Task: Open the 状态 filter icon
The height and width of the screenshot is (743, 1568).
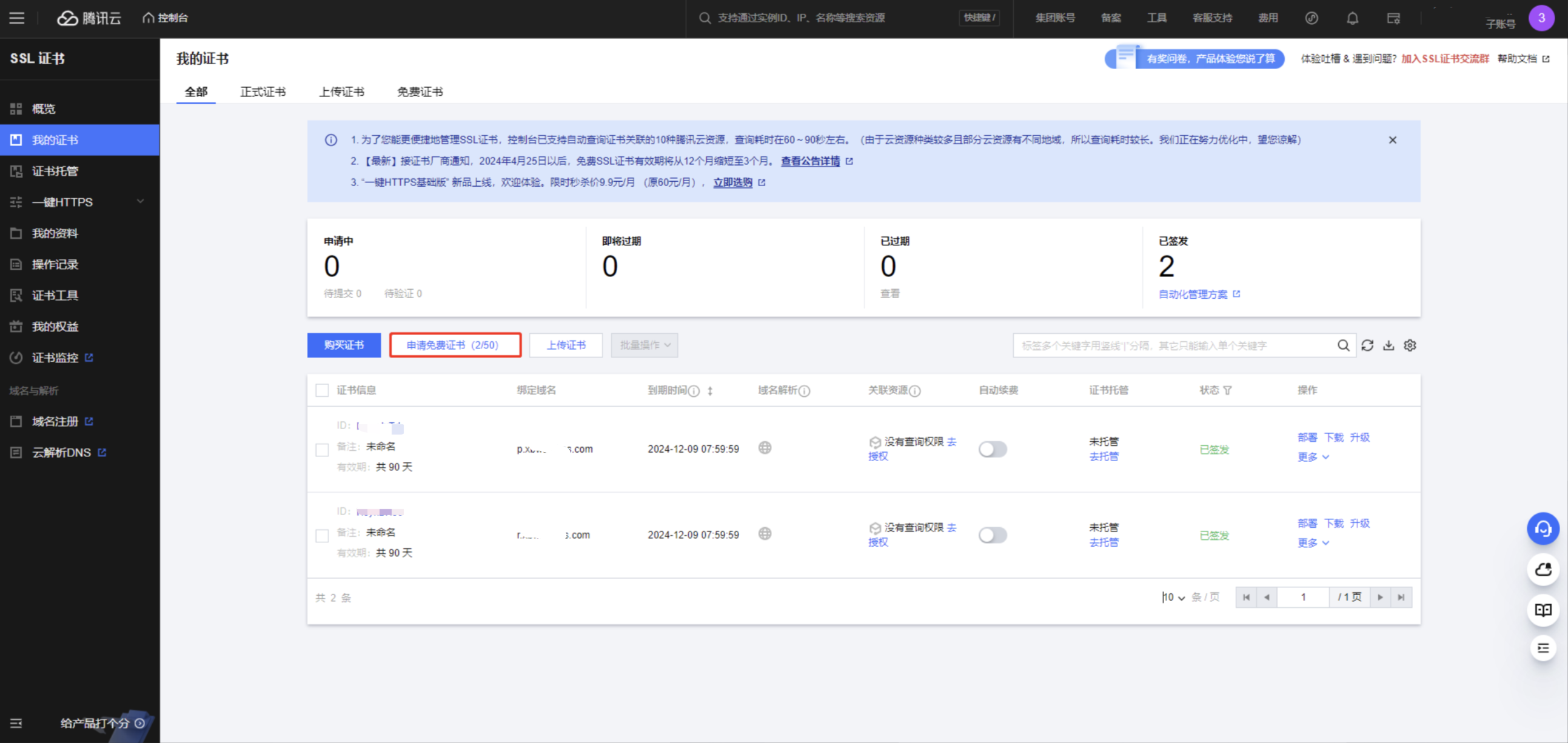Action: coord(1227,391)
